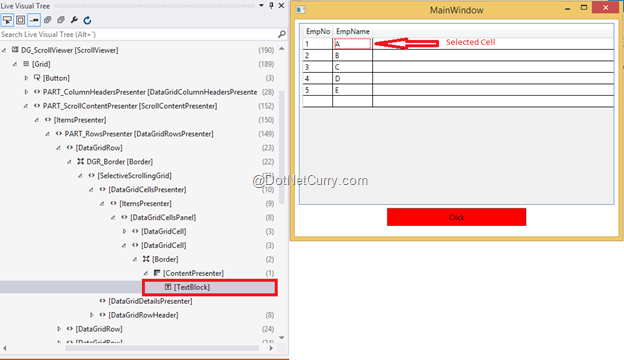Refresh the Live Visual Tree
624x360 pixels.
[x=88, y=20]
